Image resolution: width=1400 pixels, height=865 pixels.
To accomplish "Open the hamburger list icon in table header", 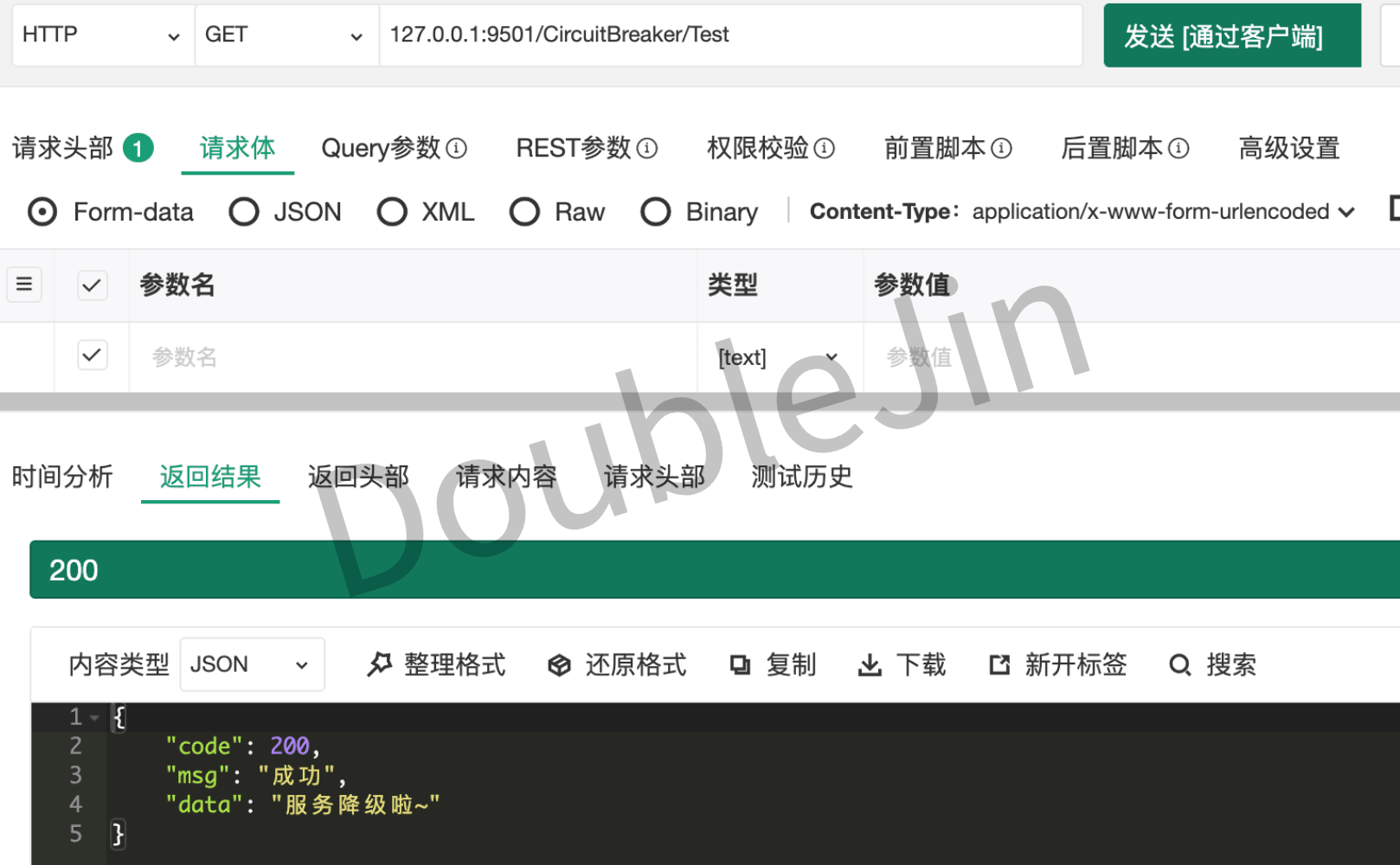I will click(24, 285).
